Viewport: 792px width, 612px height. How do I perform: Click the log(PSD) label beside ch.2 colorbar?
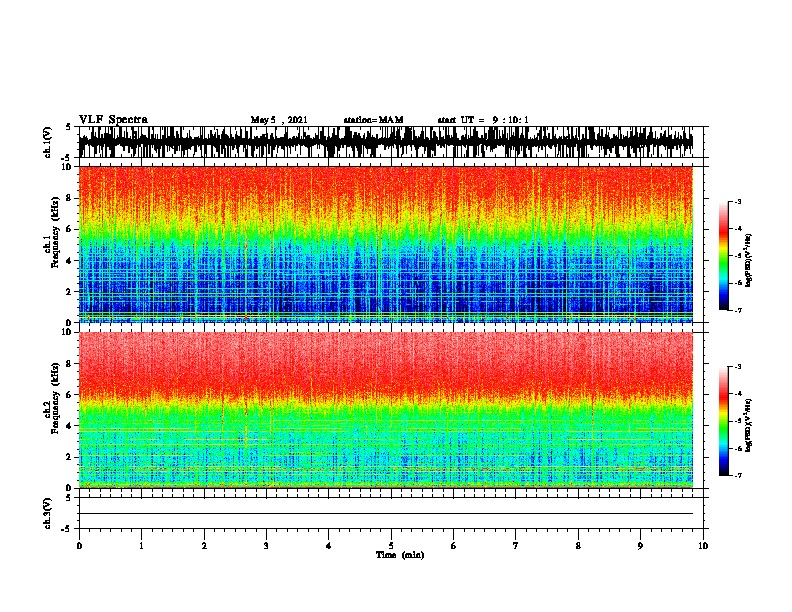748,425
